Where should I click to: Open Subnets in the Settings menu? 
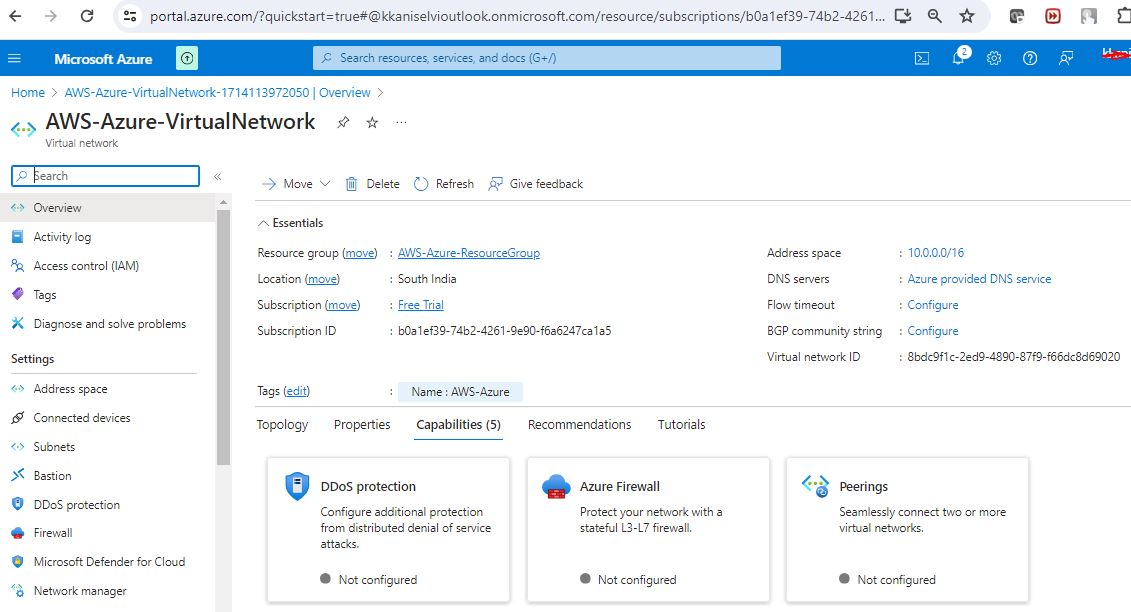[x=54, y=447]
